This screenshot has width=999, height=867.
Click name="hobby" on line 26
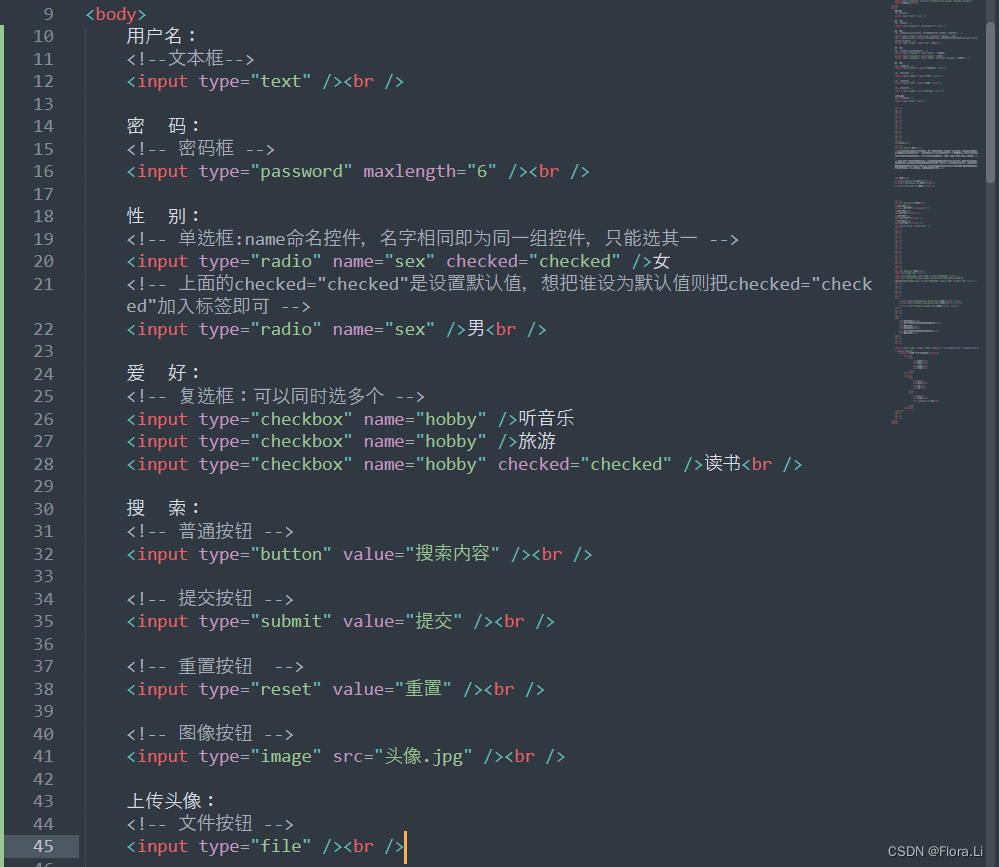point(425,418)
